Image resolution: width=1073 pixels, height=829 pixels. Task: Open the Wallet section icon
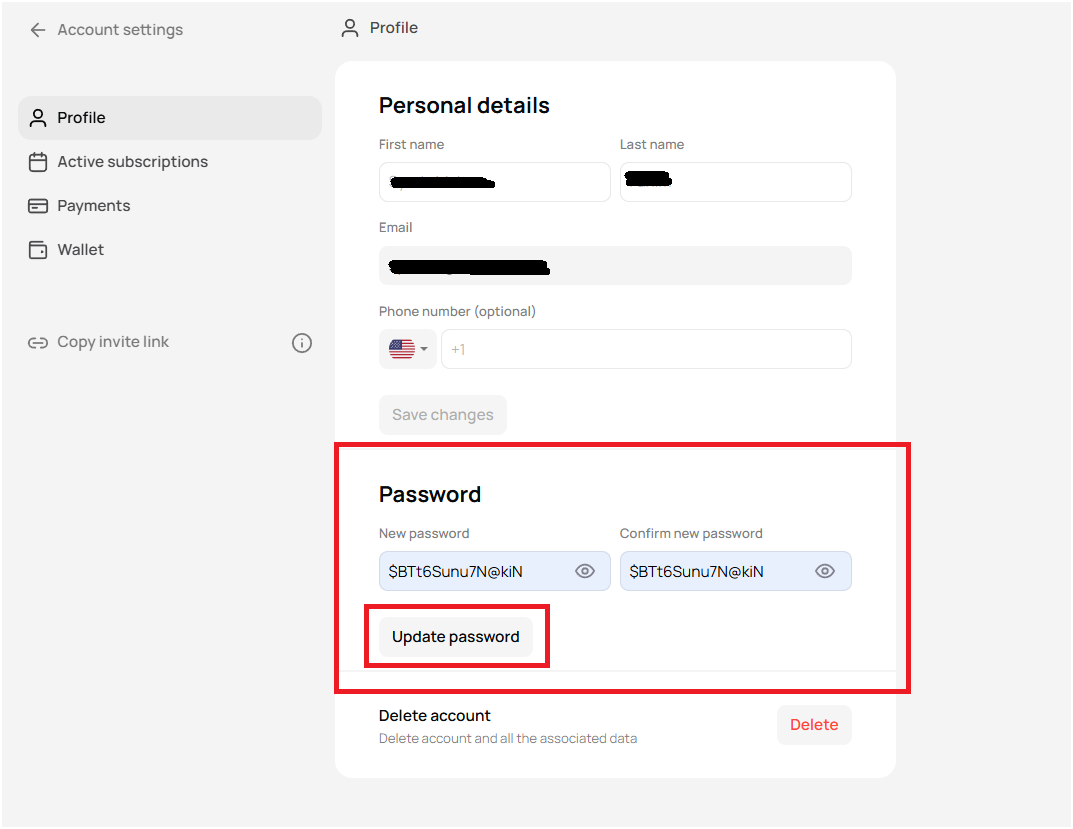coord(38,249)
